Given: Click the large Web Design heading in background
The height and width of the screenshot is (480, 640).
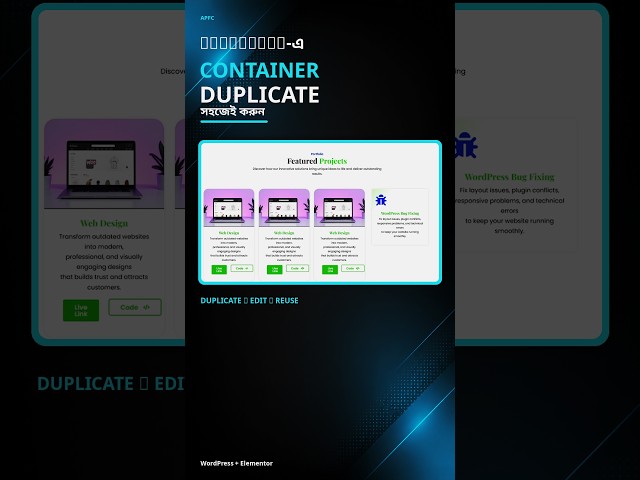Looking at the screenshot, I should point(104,223).
